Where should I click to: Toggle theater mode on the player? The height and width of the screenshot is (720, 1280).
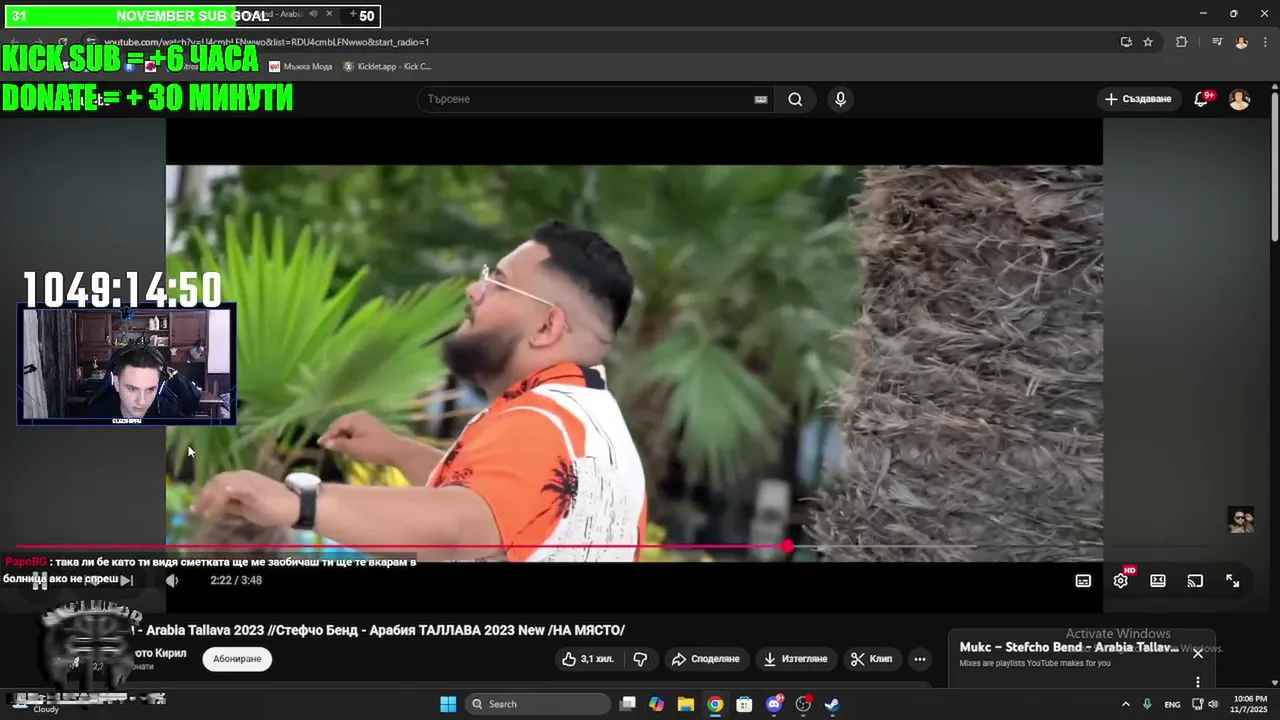(1158, 581)
